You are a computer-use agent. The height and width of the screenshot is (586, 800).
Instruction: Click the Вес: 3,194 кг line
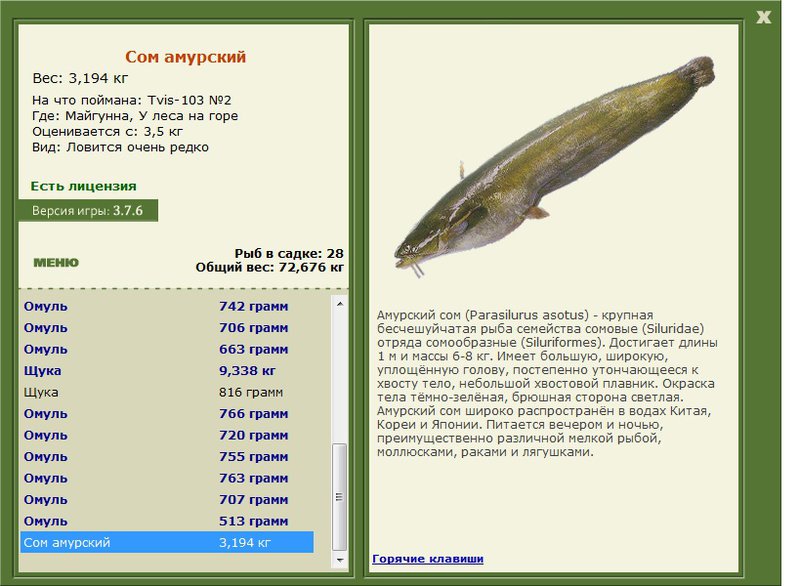(x=80, y=78)
